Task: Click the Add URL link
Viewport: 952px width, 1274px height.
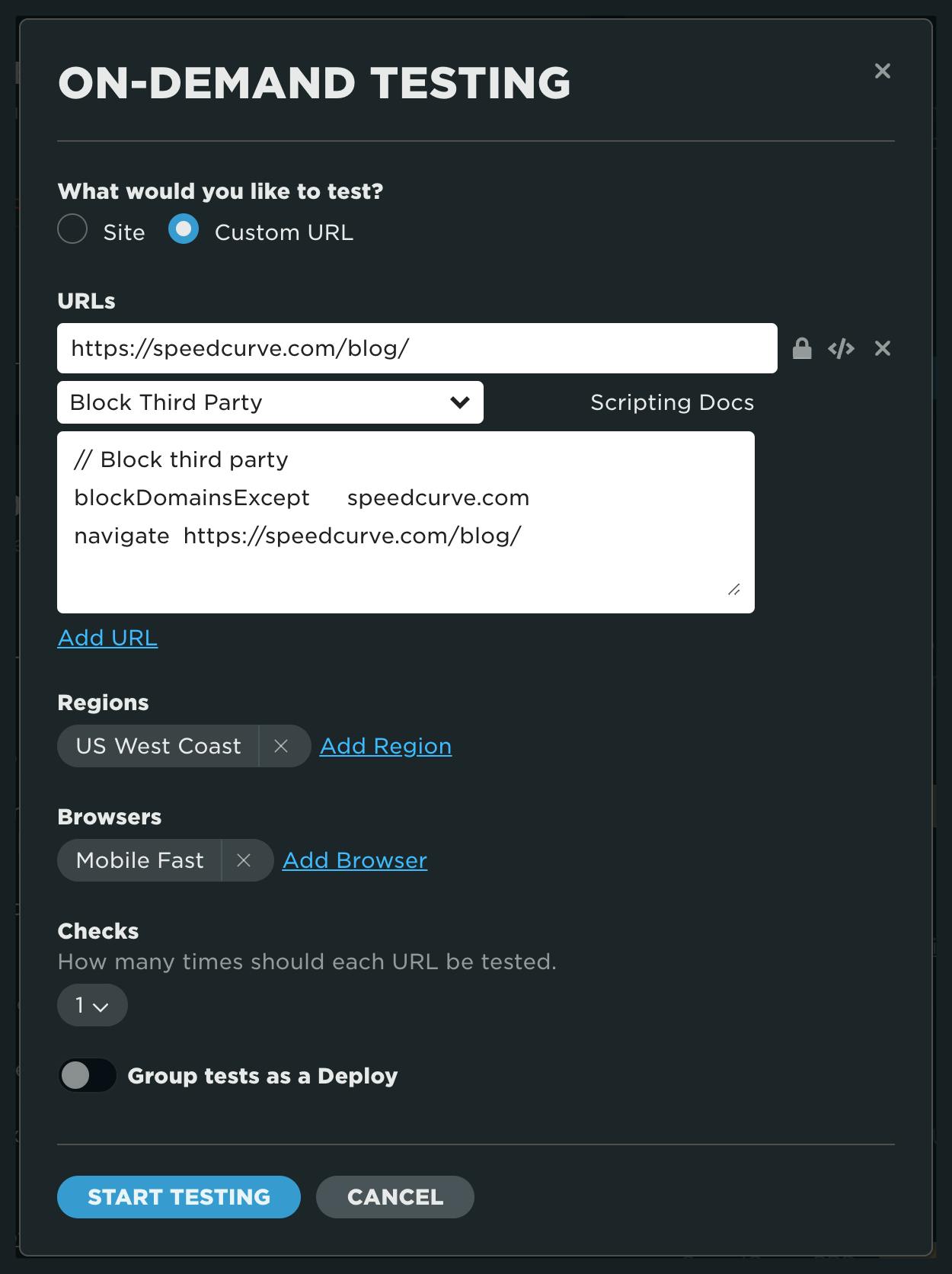Action: tap(107, 638)
